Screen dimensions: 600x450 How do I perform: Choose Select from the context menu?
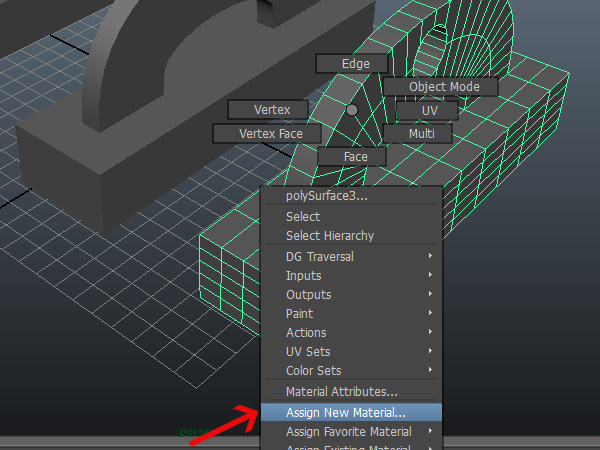pos(351,217)
